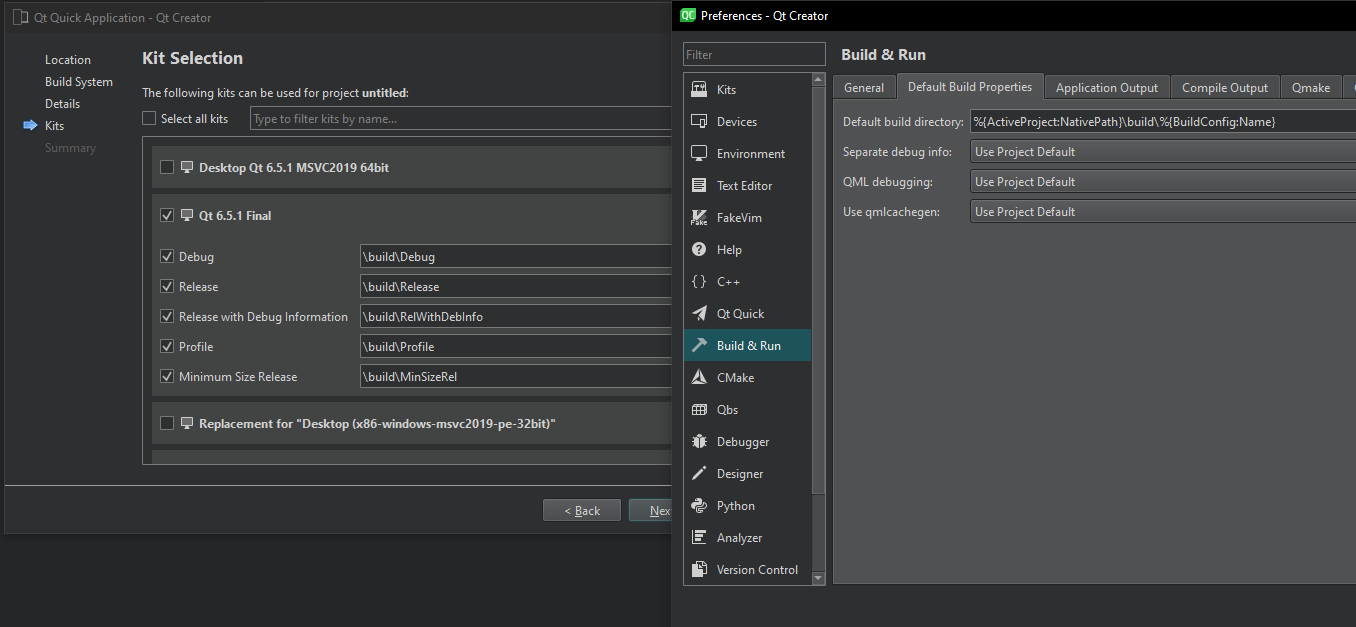The height and width of the screenshot is (627, 1356).
Task: Open Version Control category icon
Action: tap(699, 569)
